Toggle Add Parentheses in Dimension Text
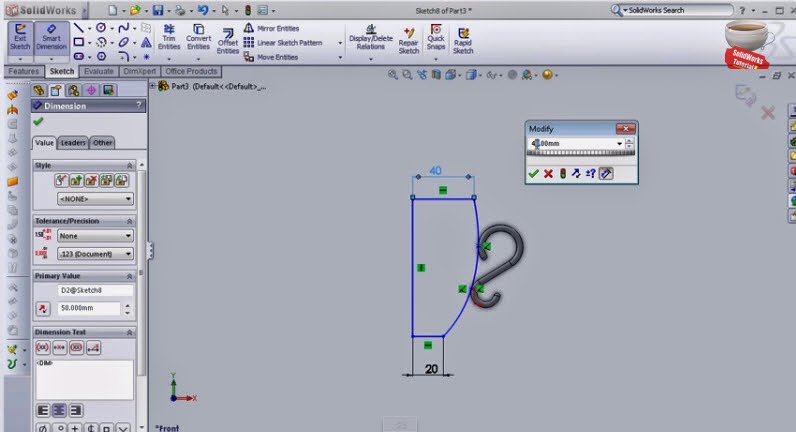This screenshot has height=432, width=796. [x=43, y=348]
